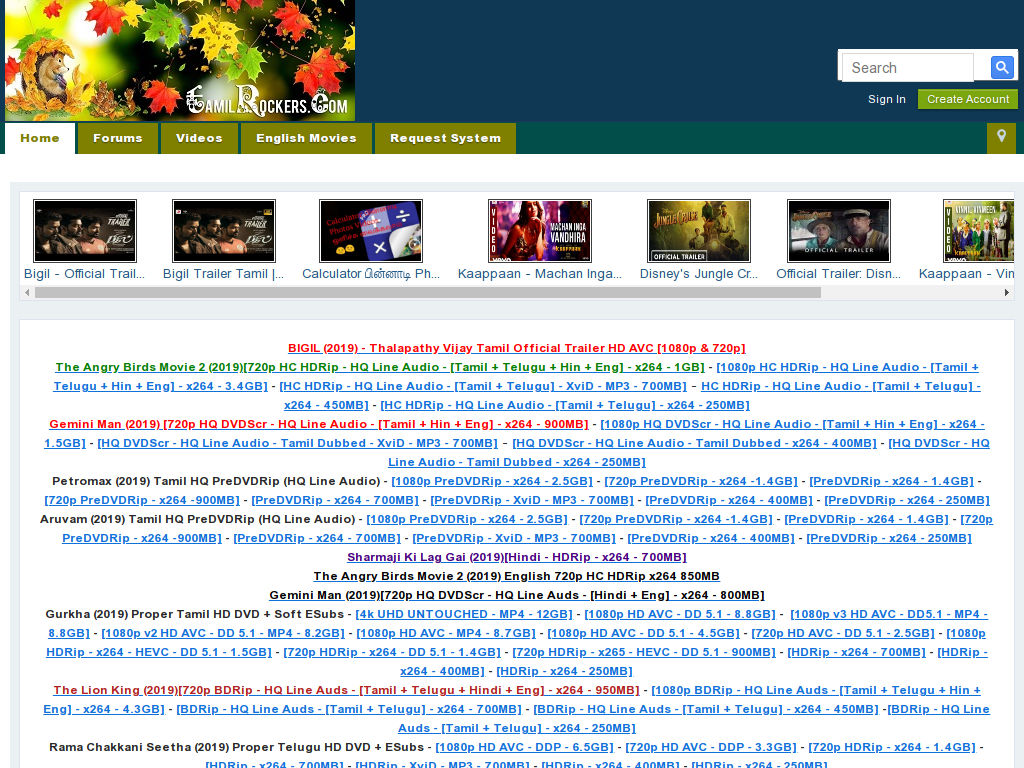Click the 'Official Trailer: Disn...' caption

pyautogui.click(x=839, y=274)
